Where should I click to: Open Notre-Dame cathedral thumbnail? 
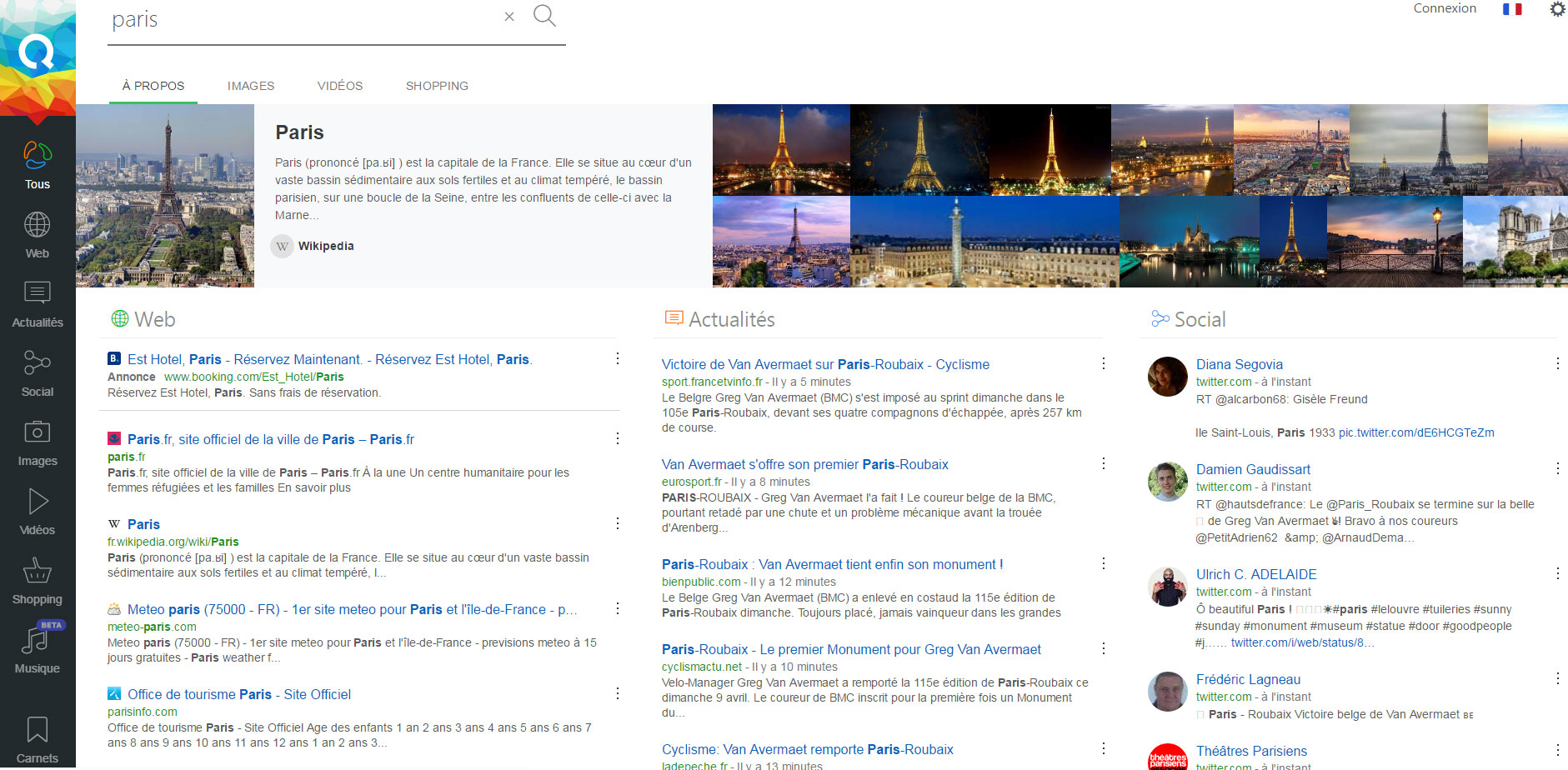1515,242
